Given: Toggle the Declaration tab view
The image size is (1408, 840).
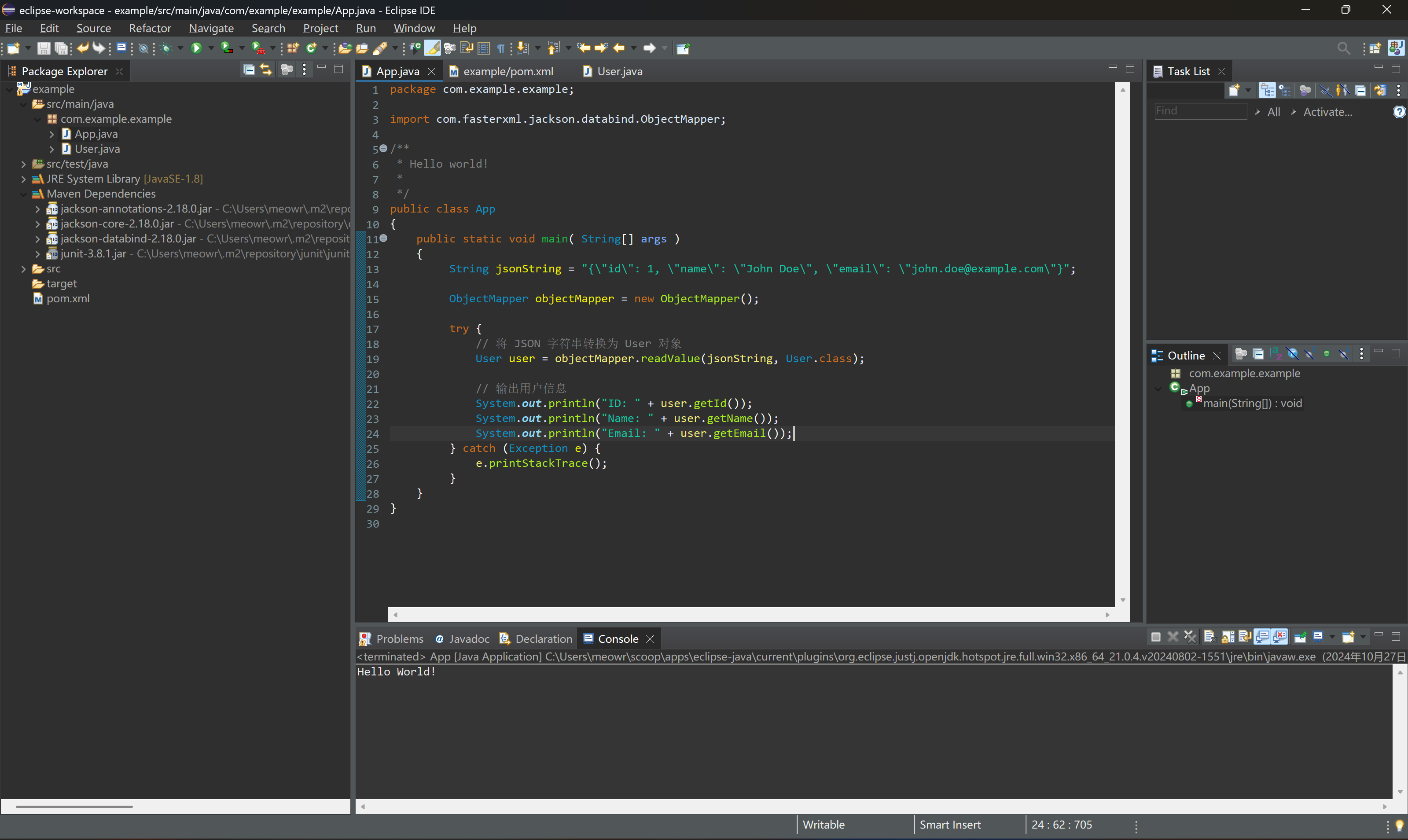Looking at the screenshot, I should click(540, 638).
